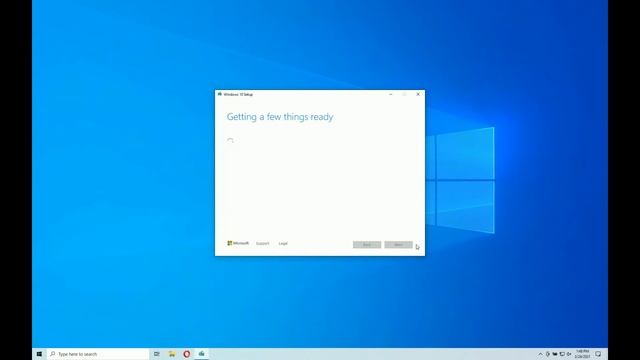Screen dimensions: 640x360
Task: Click the Back button in Setup
Action: click(x=367, y=244)
